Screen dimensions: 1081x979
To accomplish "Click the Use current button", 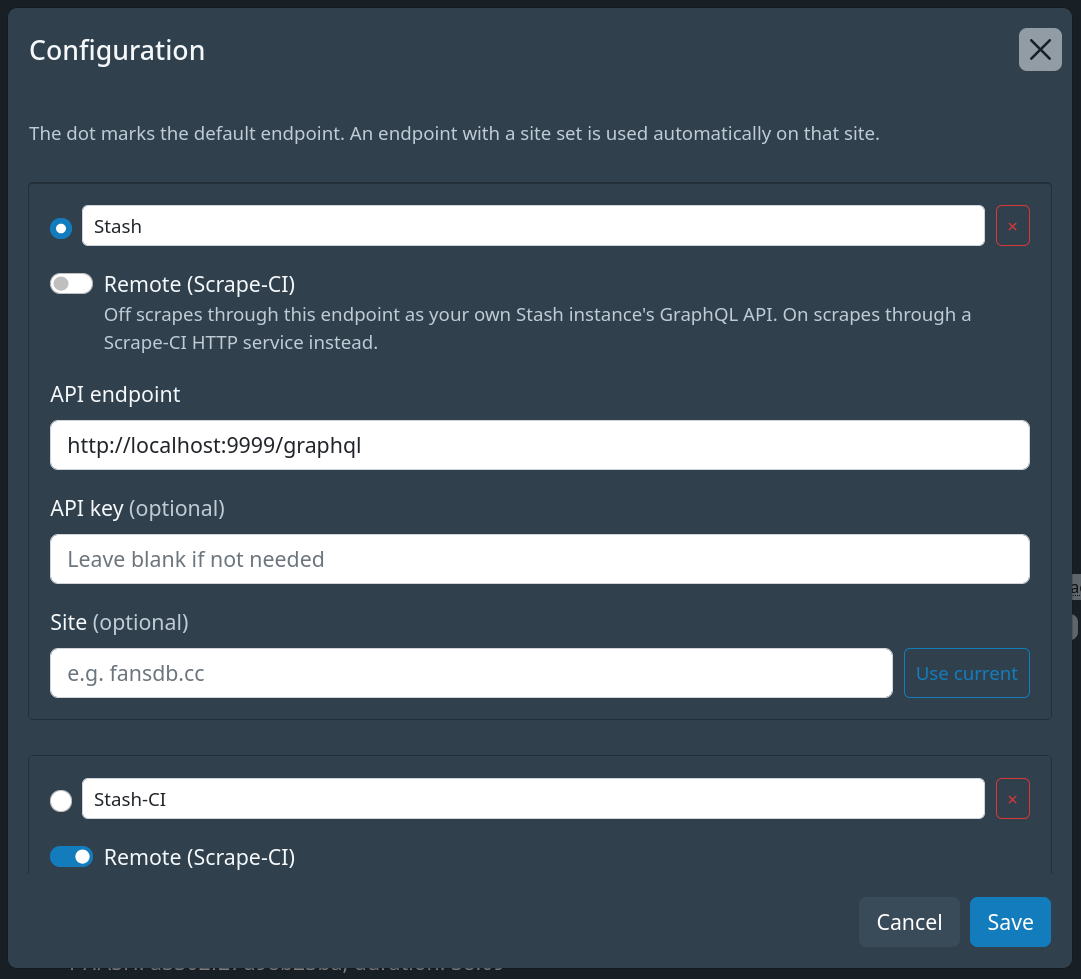I will point(967,673).
